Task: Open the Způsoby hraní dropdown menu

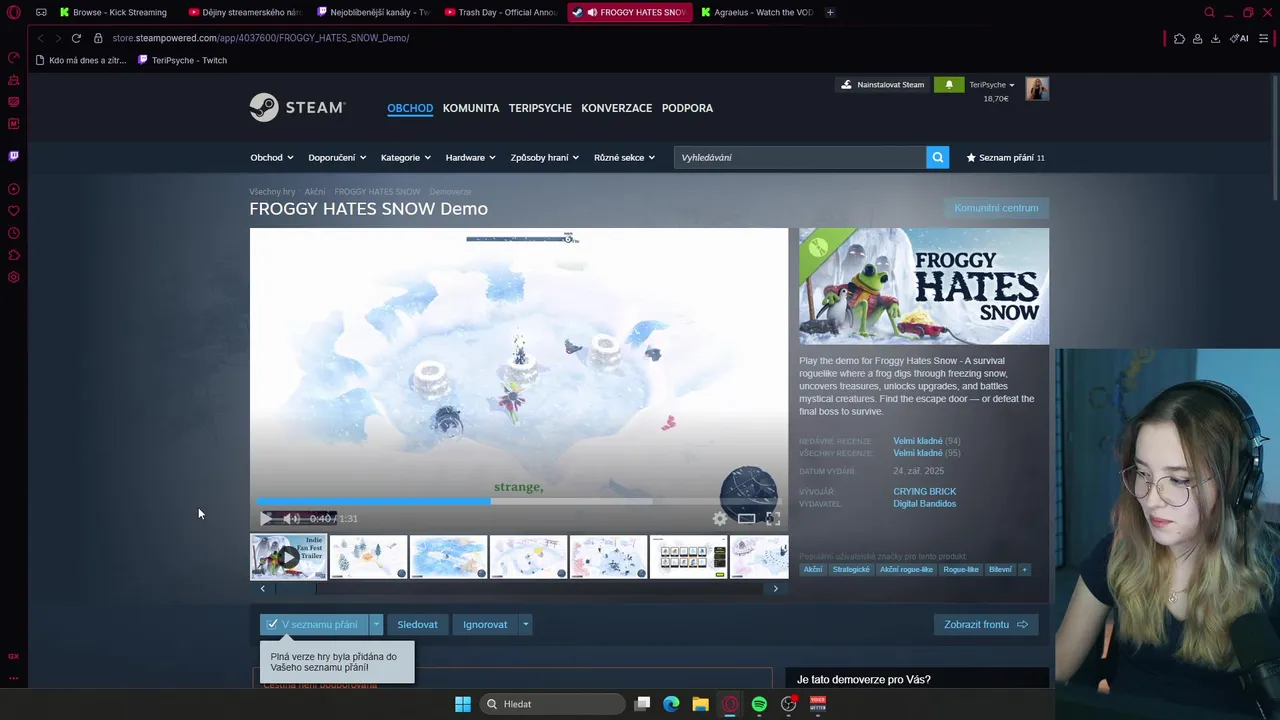Action: [x=545, y=157]
